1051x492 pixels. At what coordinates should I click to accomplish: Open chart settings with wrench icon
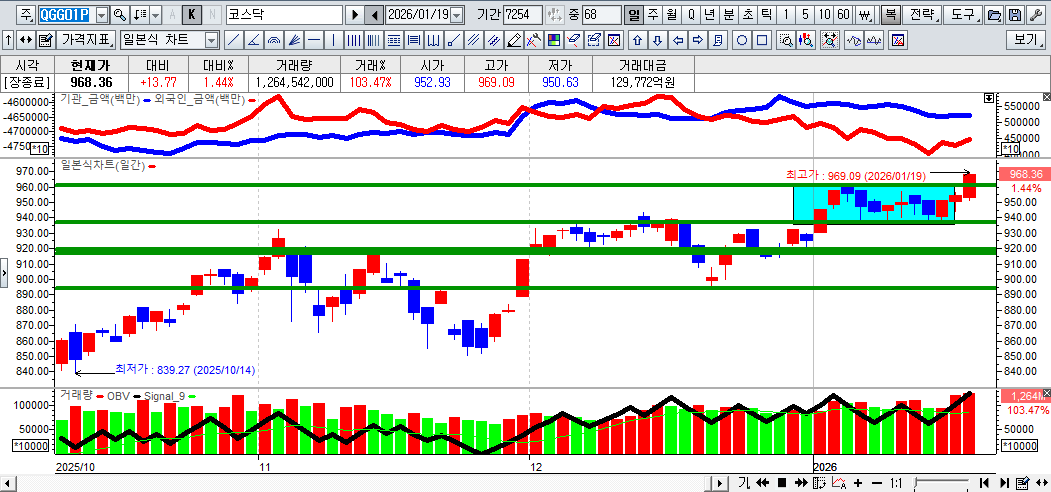1035,15
